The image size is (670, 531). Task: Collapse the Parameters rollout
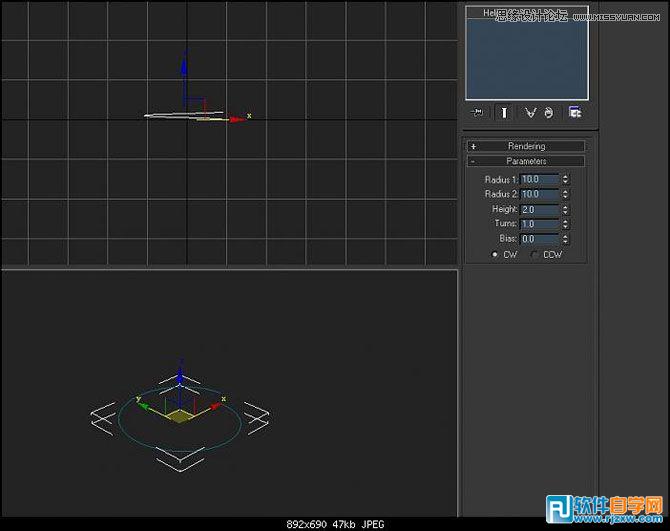coord(526,161)
